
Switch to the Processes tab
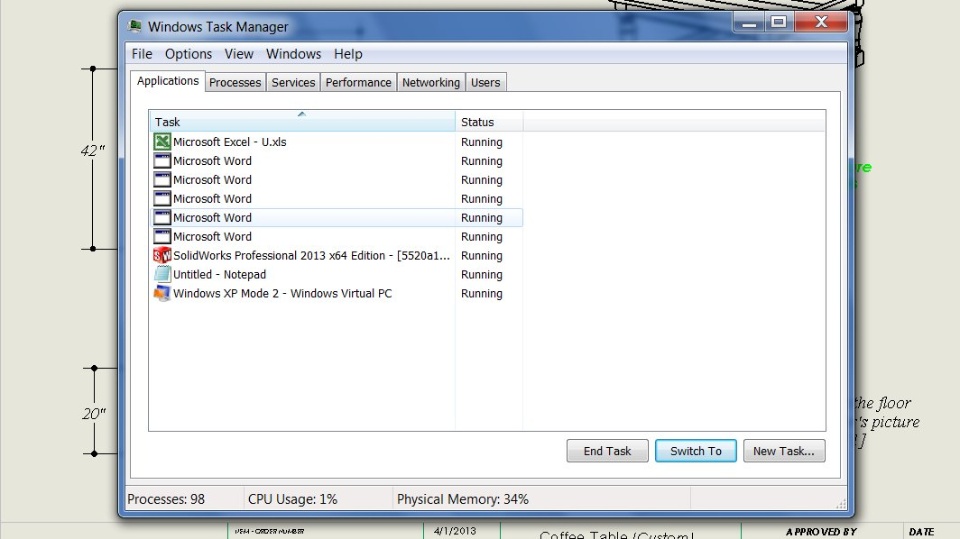click(x=235, y=82)
